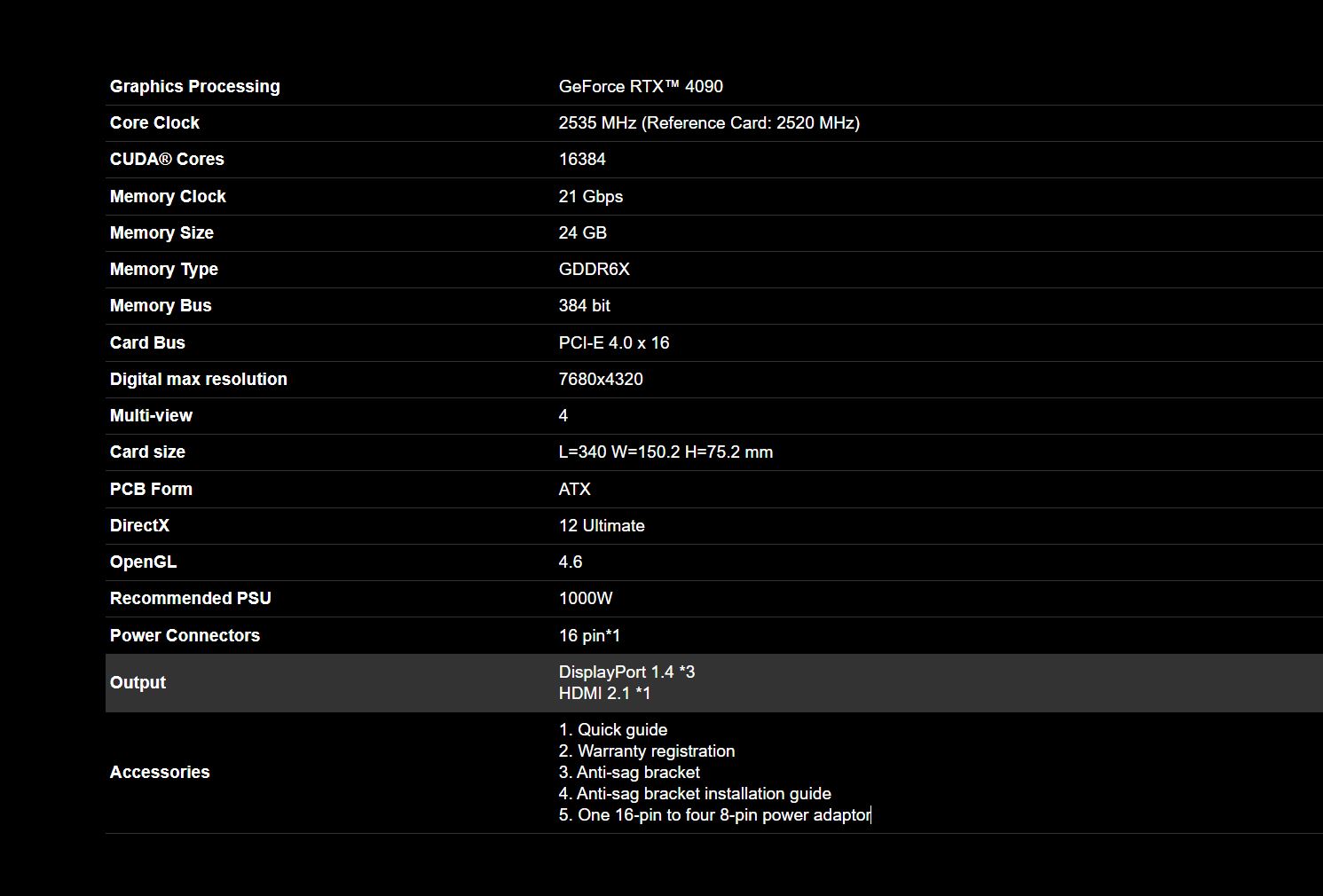
Task: Select '5. One 16-pin to four 8-pin power adaptor'
Action: pos(715,814)
